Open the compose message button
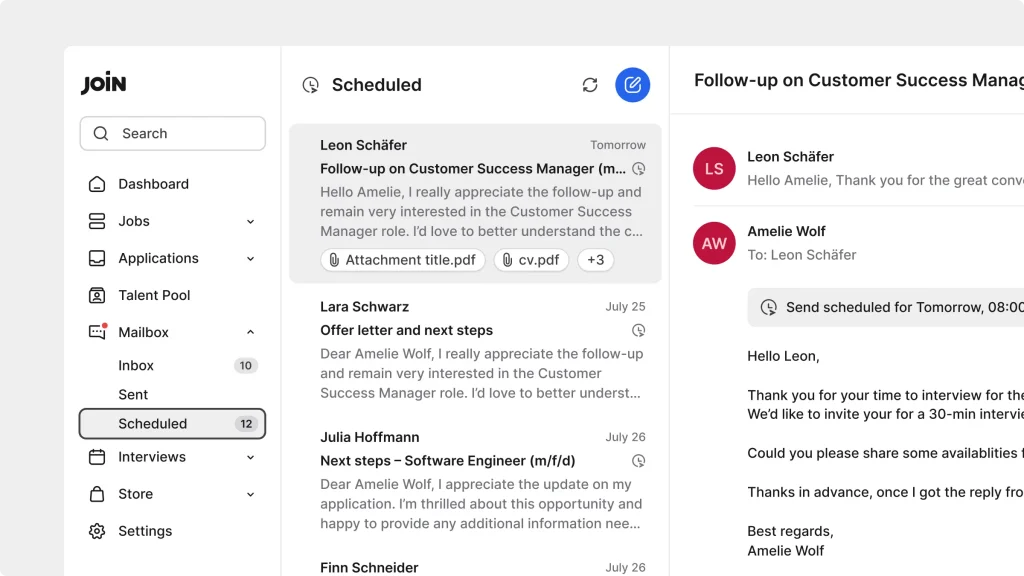 (x=632, y=85)
